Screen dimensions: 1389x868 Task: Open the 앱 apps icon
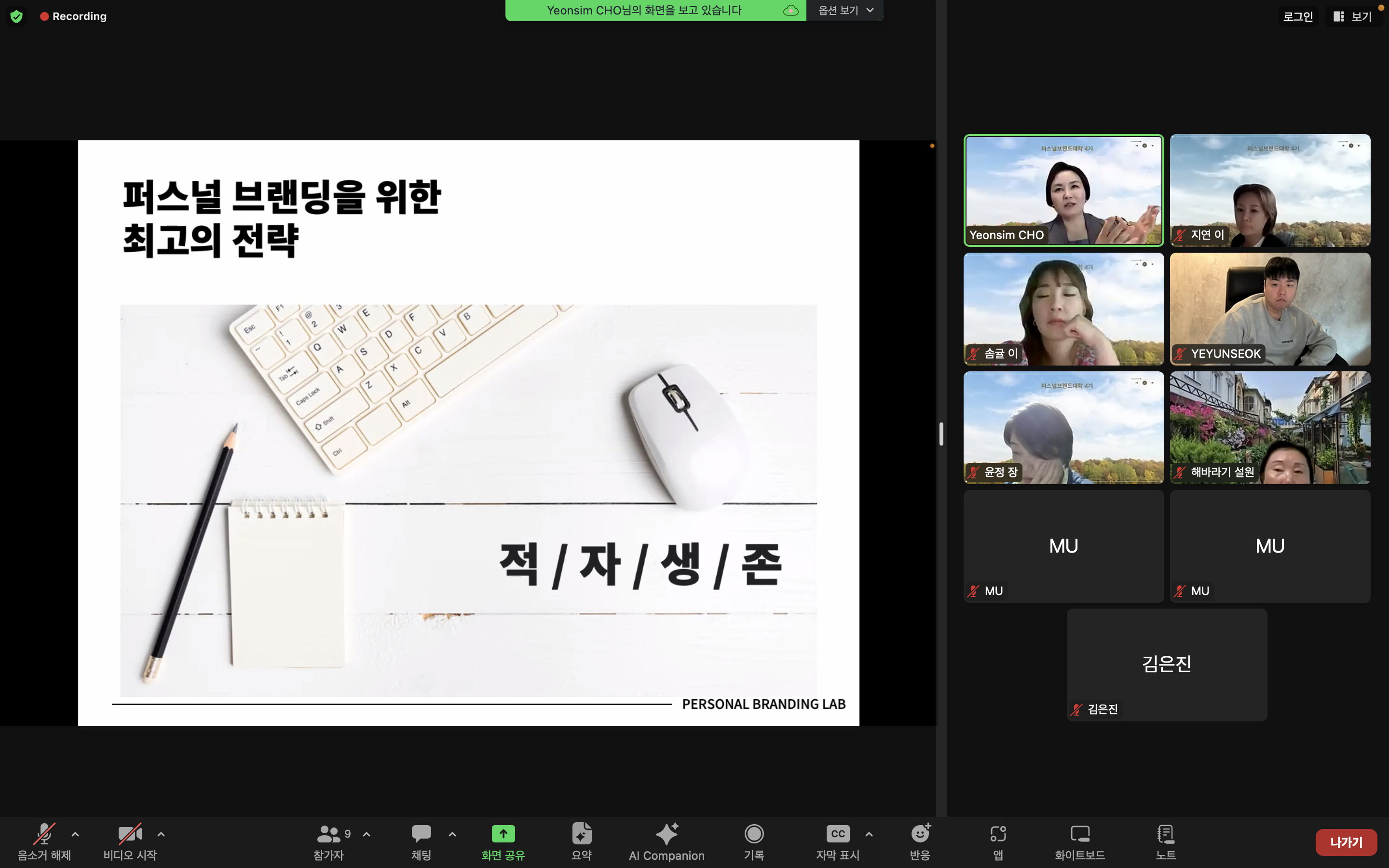(997, 834)
